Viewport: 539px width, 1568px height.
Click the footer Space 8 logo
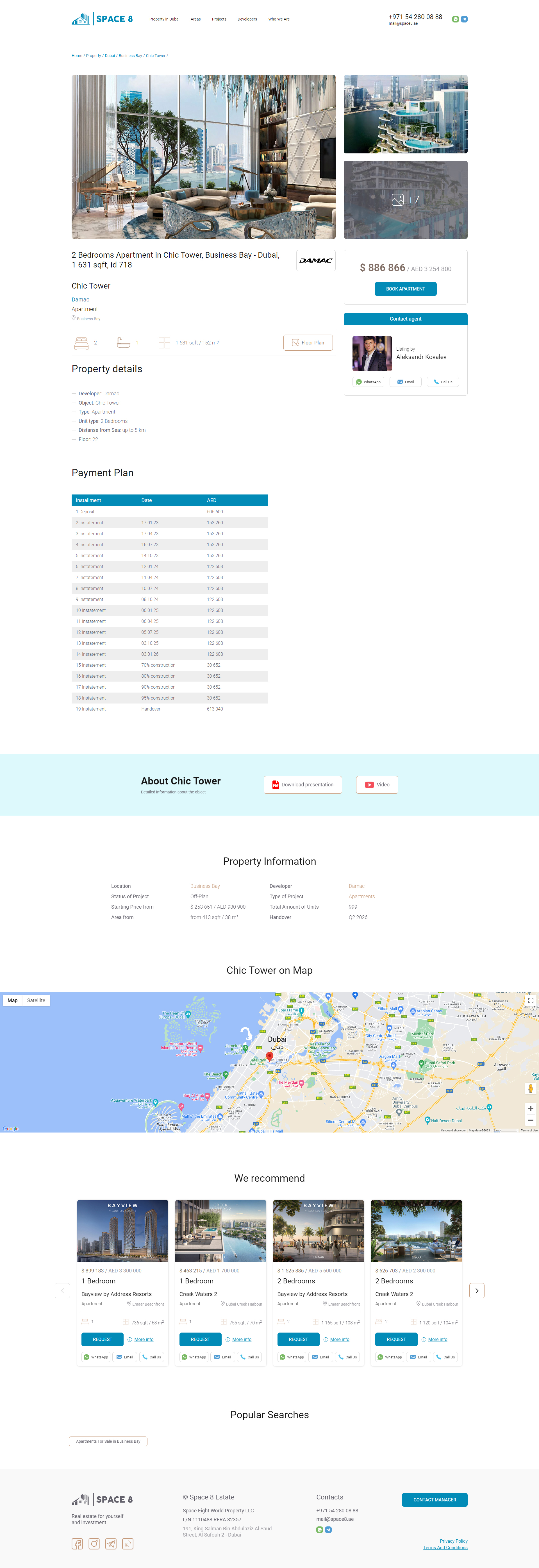(x=102, y=1499)
